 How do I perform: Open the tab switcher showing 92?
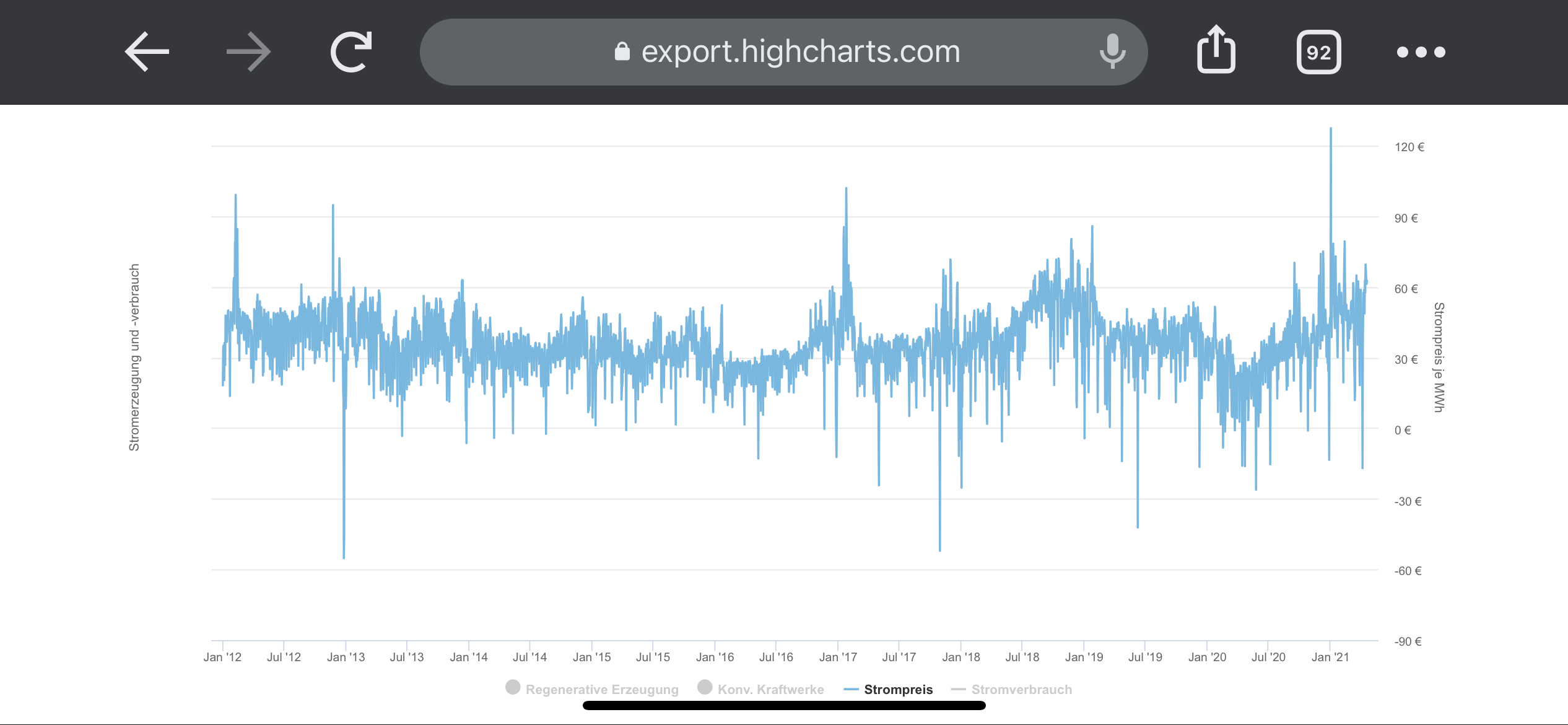tap(1318, 53)
